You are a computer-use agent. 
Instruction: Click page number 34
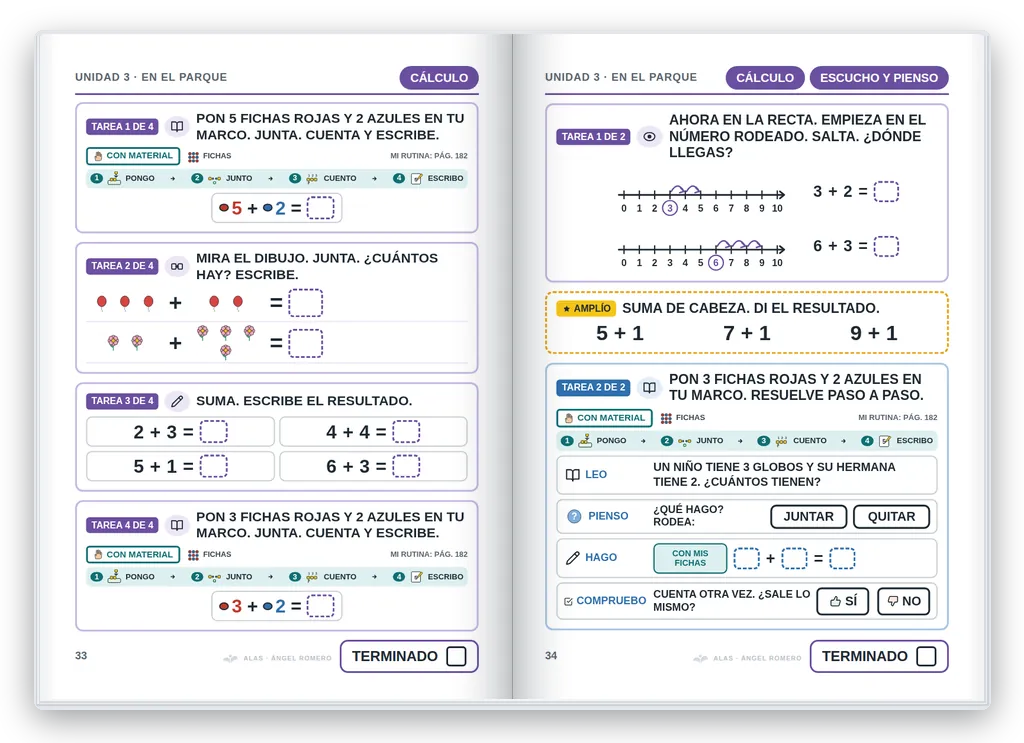pyautogui.click(x=551, y=656)
